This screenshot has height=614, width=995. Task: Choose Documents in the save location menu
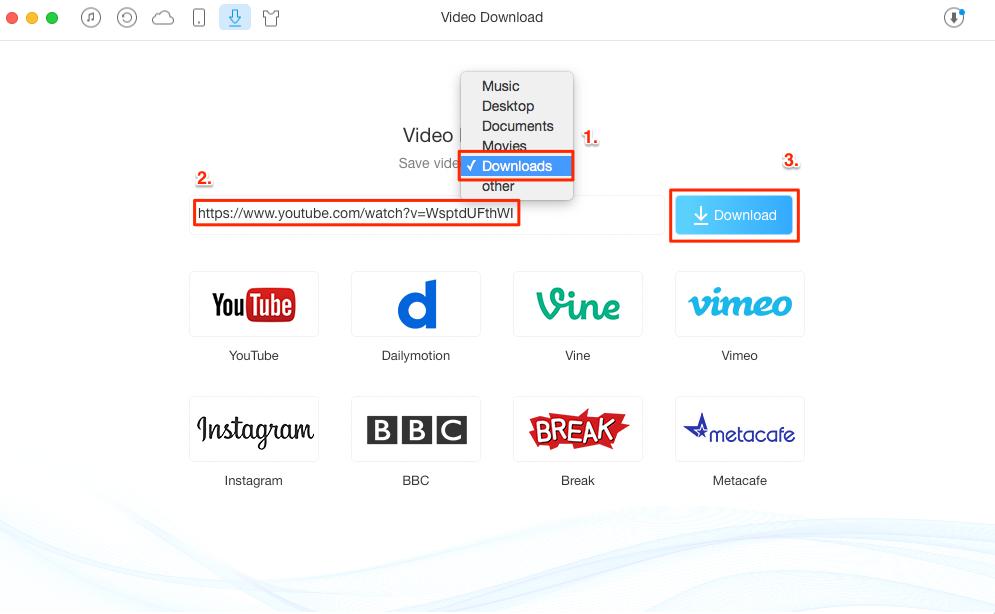(x=517, y=126)
